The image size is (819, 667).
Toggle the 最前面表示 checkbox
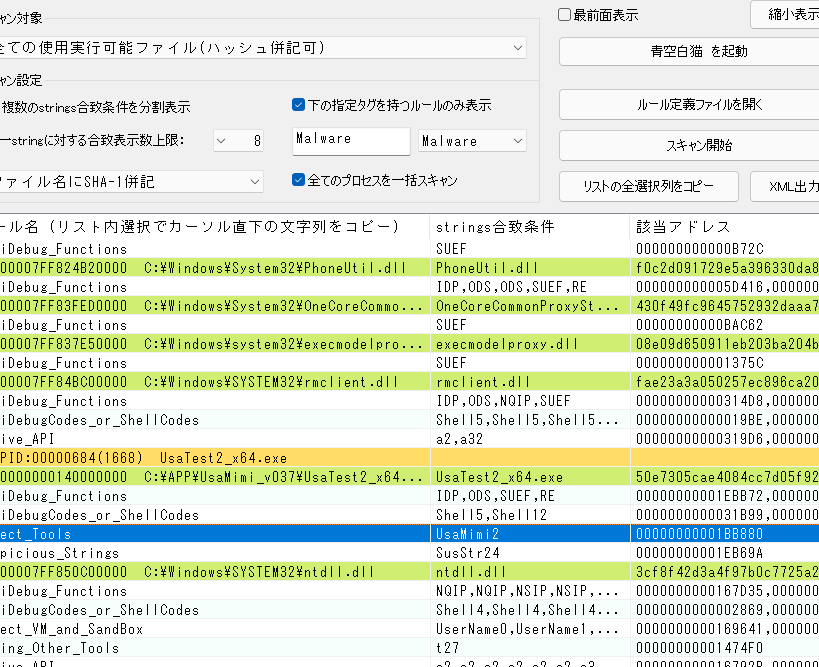[x=566, y=16]
